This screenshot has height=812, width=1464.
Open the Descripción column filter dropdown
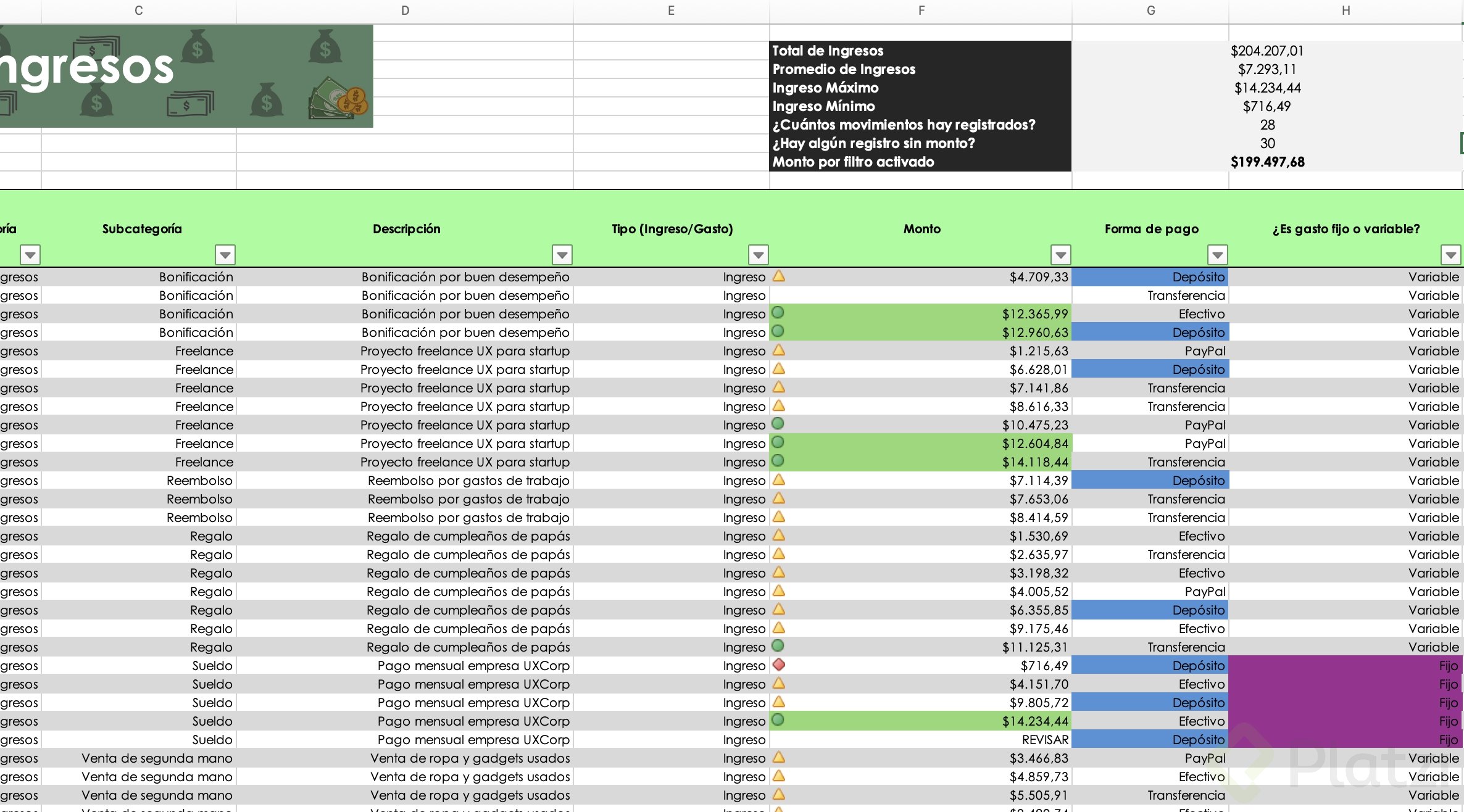click(562, 254)
